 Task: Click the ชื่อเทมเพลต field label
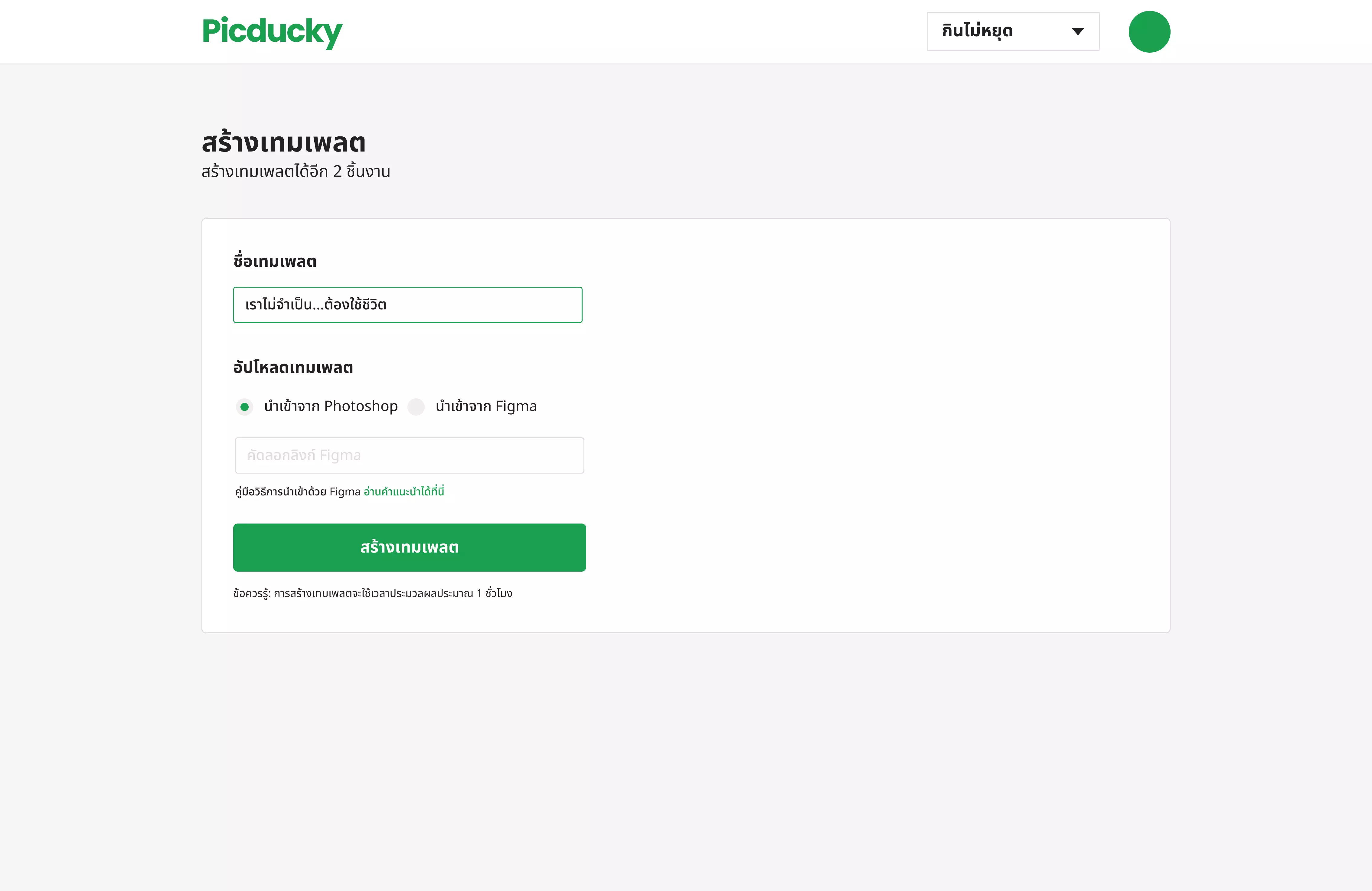pyautogui.click(x=275, y=262)
